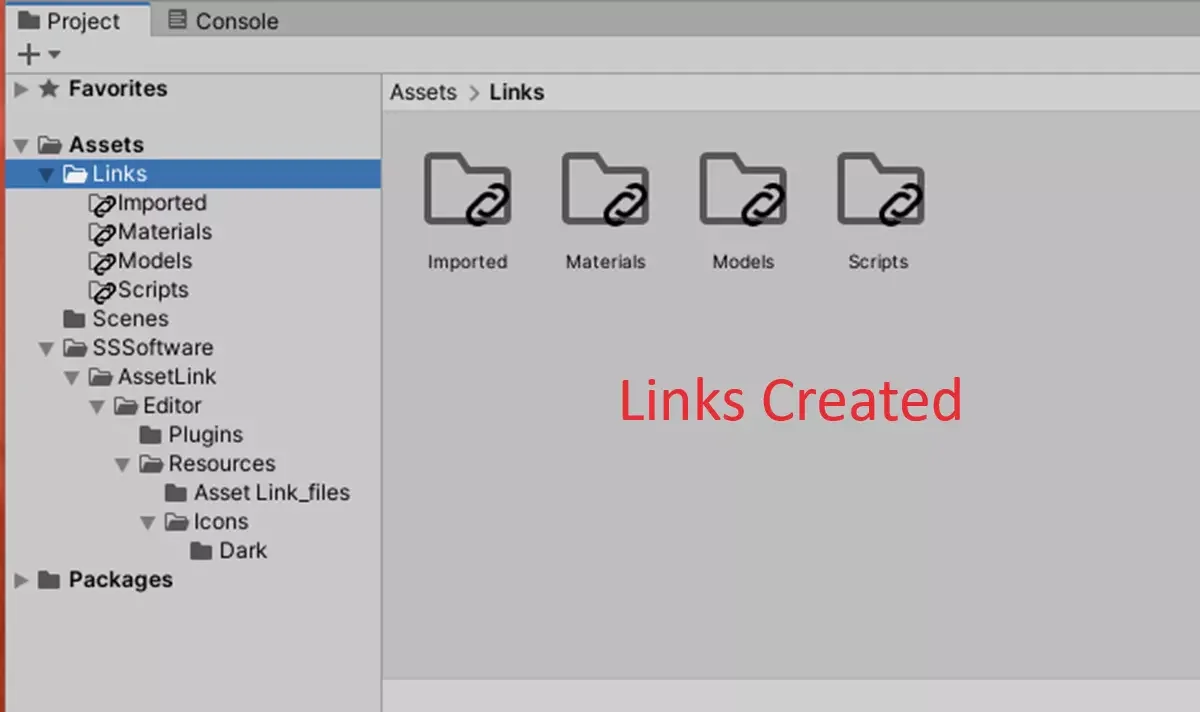
Task: Select the Models row in tree
Action: click(193, 261)
